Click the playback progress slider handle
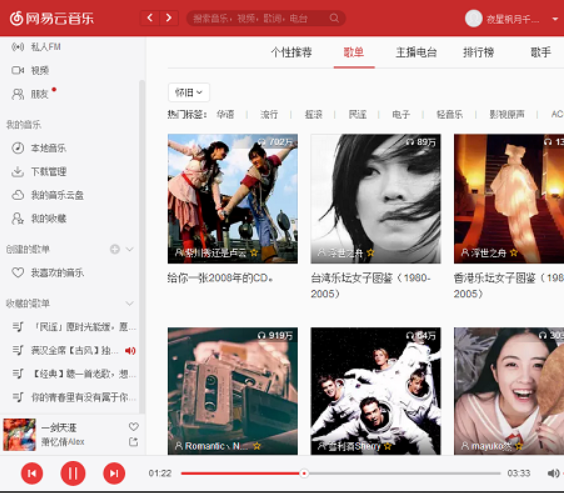The height and width of the screenshot is (493, 564). click(x=304, y=473)
